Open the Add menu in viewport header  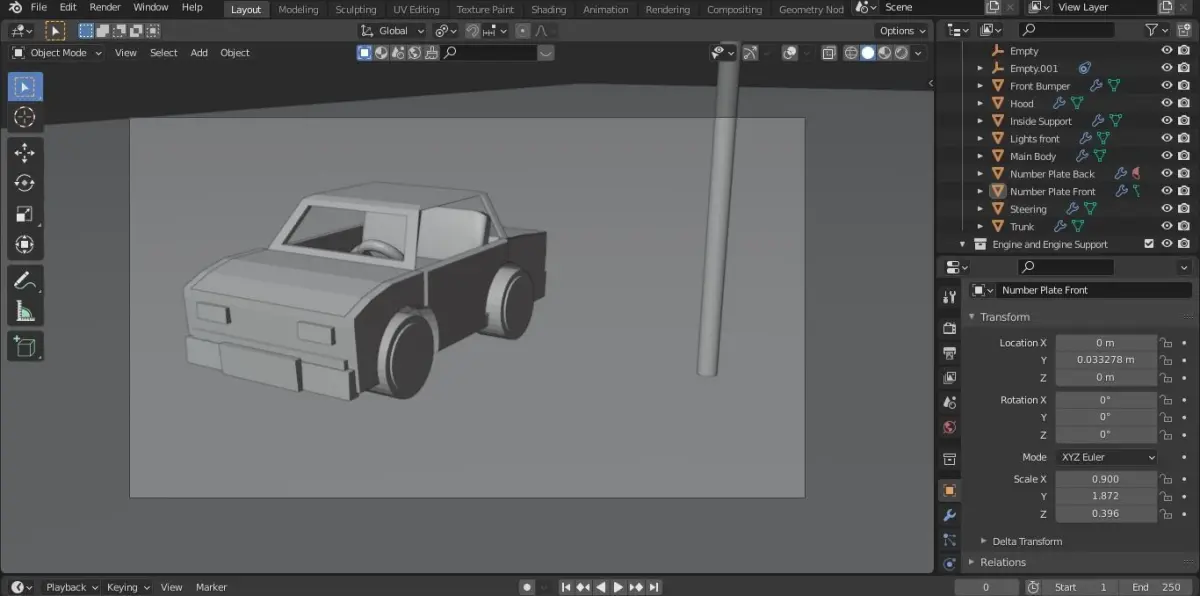click(199, 53)
